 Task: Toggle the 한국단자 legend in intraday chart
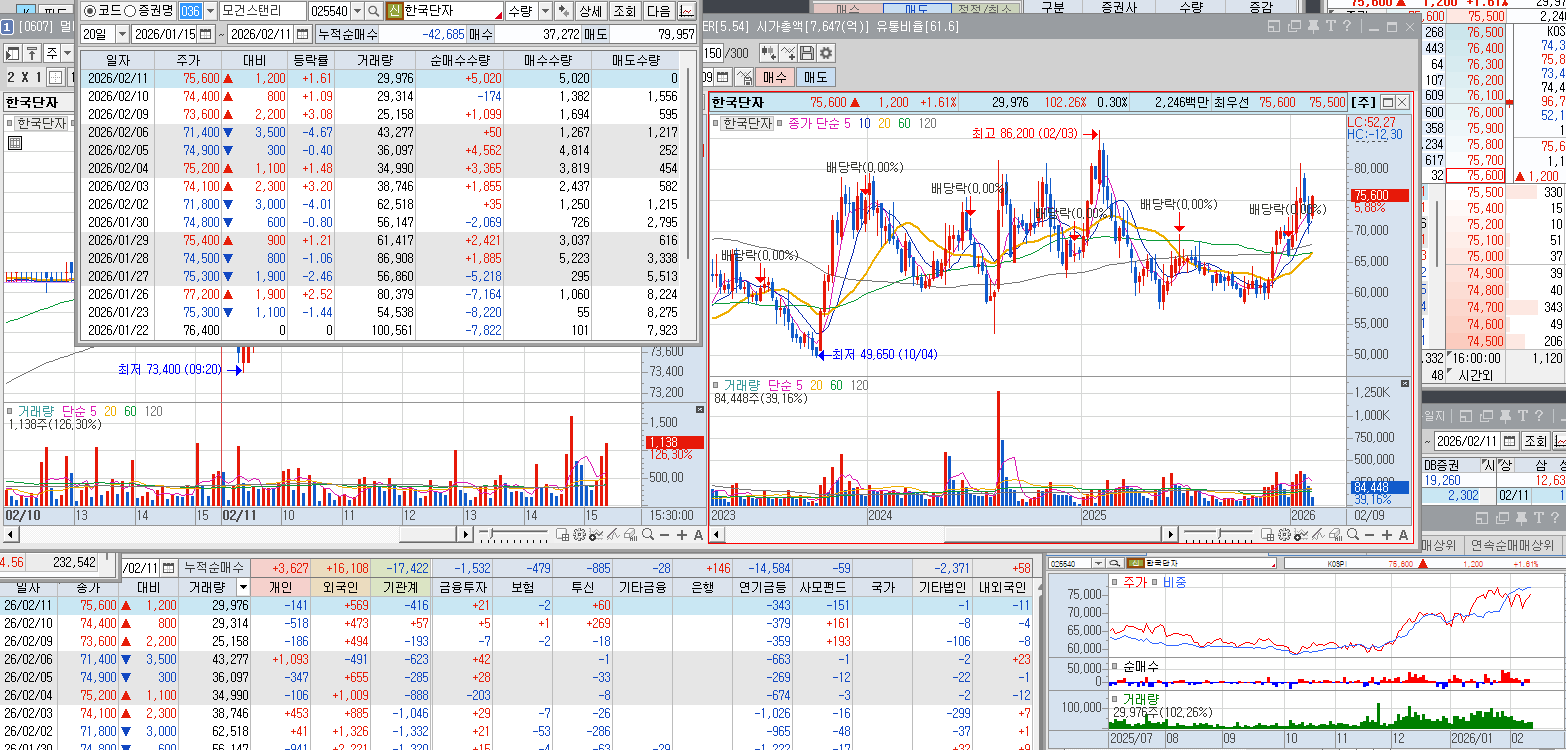41,123
